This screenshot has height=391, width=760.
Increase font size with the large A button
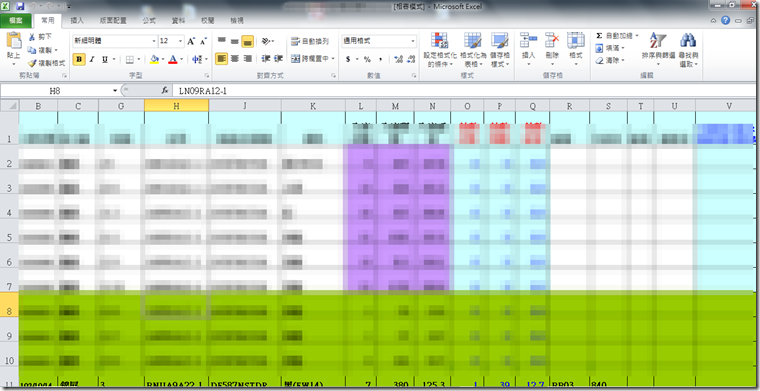(x=191, y=41)
